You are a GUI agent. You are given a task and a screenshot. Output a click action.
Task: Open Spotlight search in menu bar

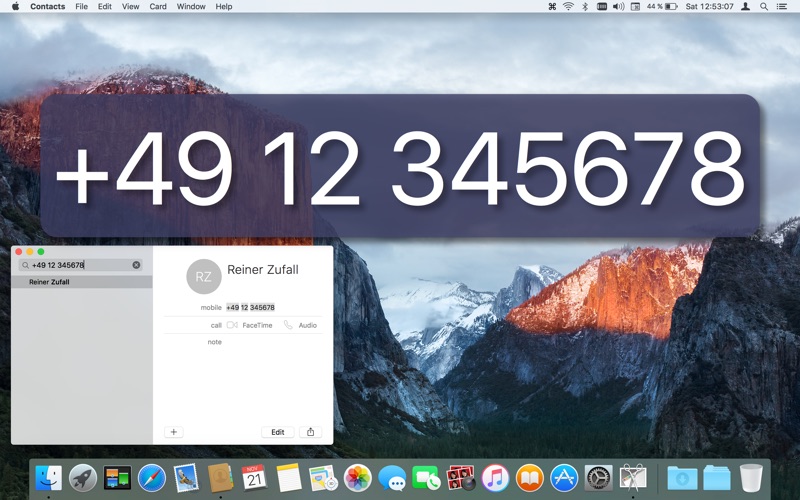[x=764, y=6]
